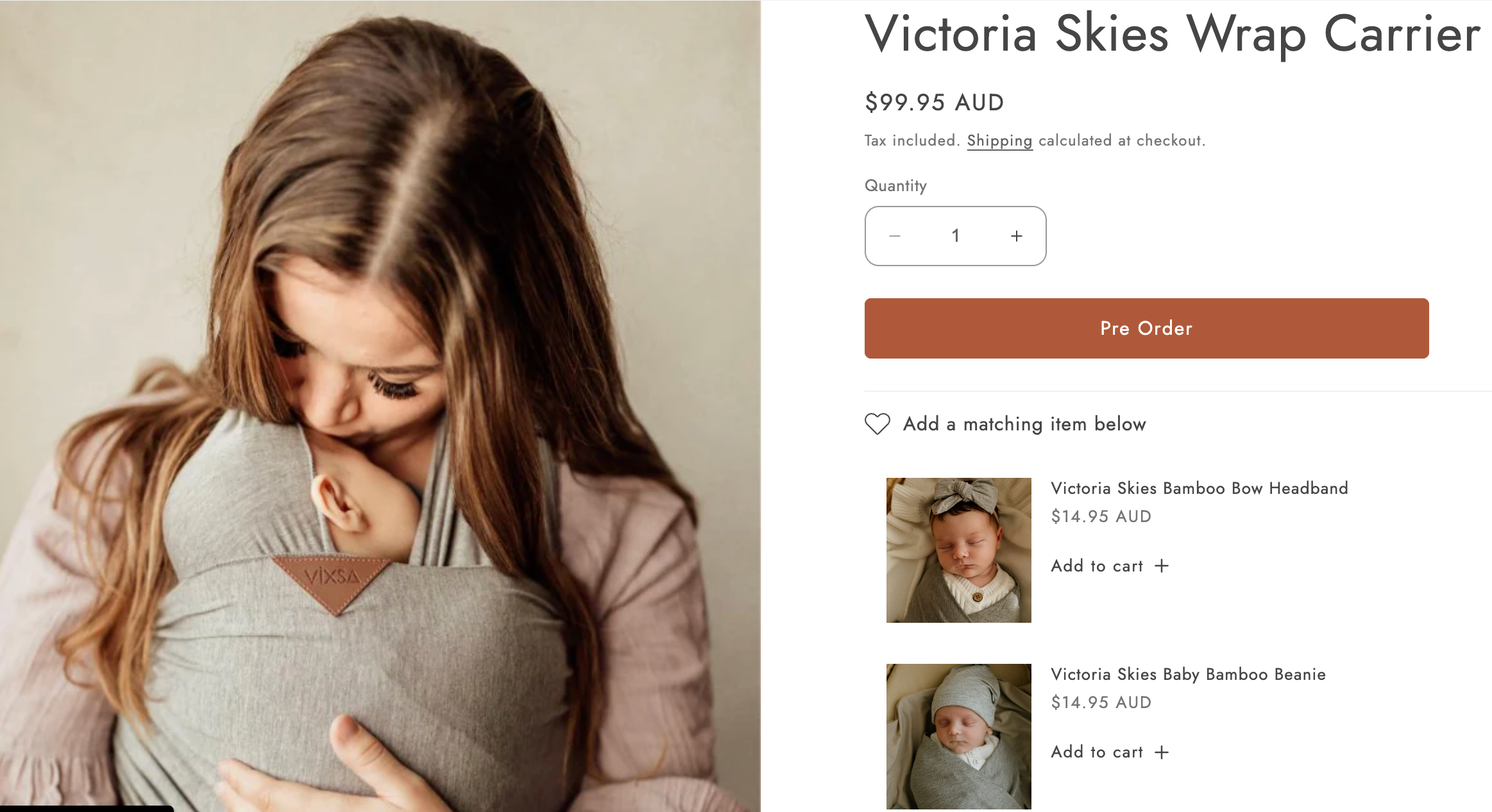This screenshot has width=1492, height=812.
Task: Open the Shipping policy link
Action: 999,140
